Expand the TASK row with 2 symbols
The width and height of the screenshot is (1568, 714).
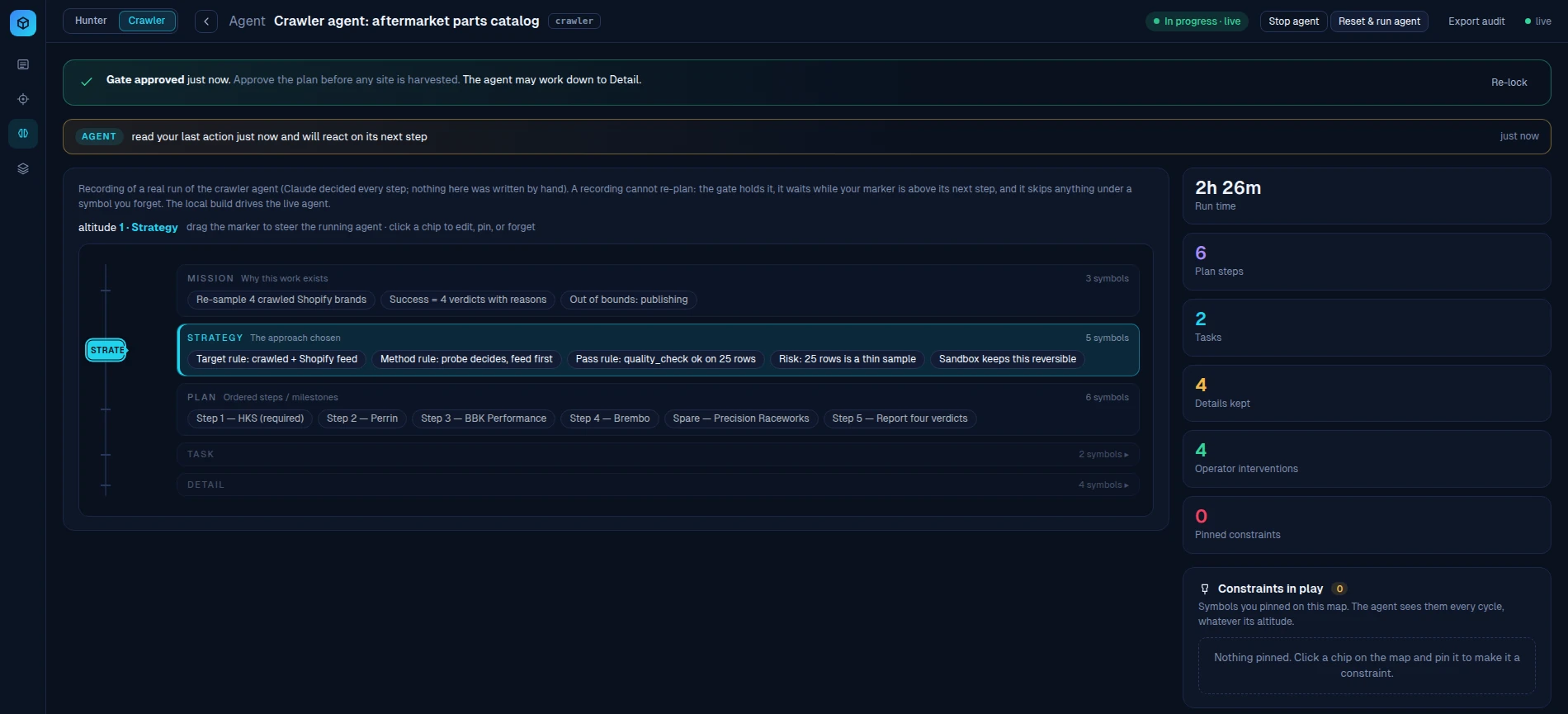tap(658, 454)
